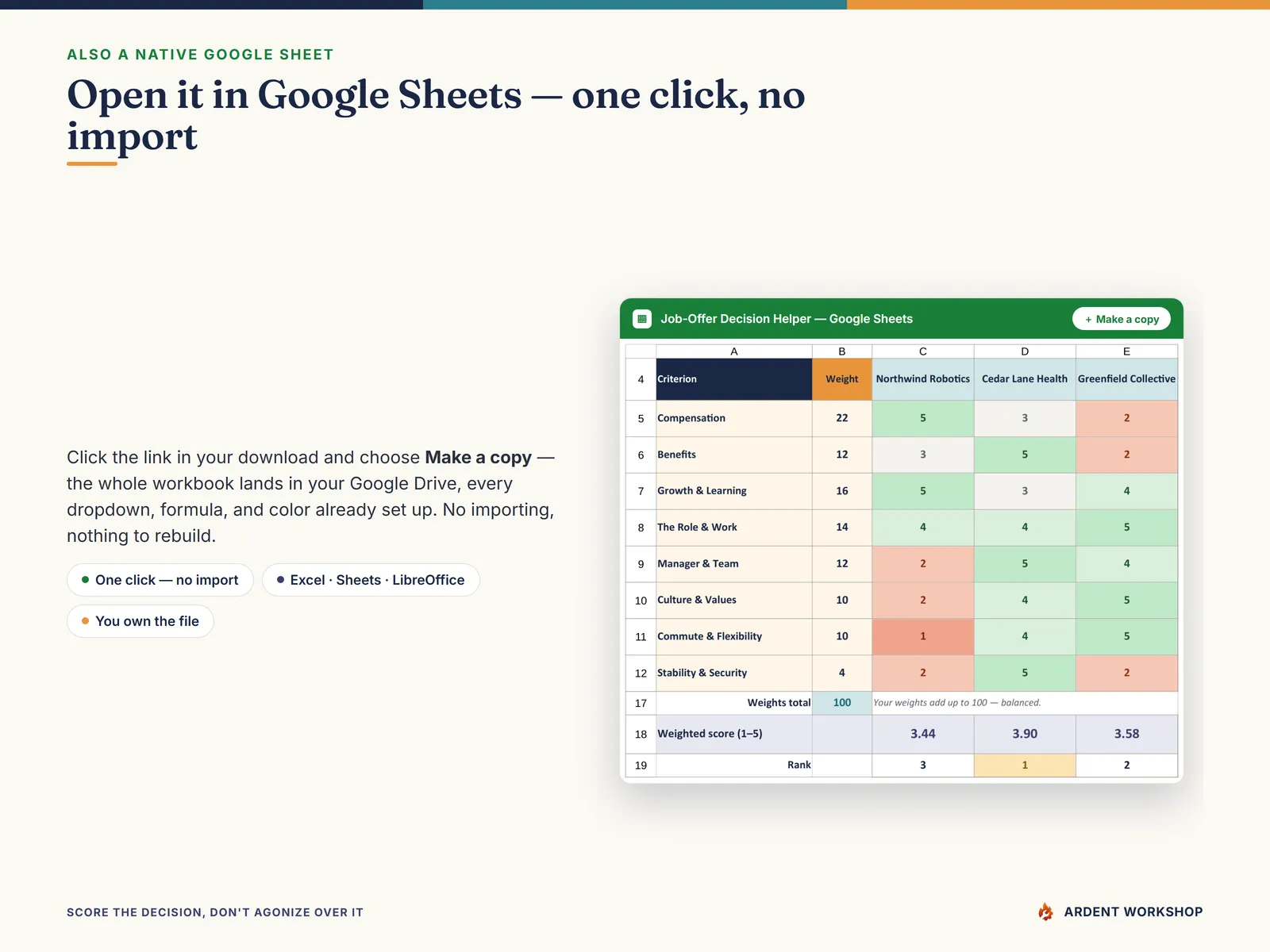Select Greenfield's weighted score '3.58'
This screenshot has width=1270, height=952.
click(1126, 734)
